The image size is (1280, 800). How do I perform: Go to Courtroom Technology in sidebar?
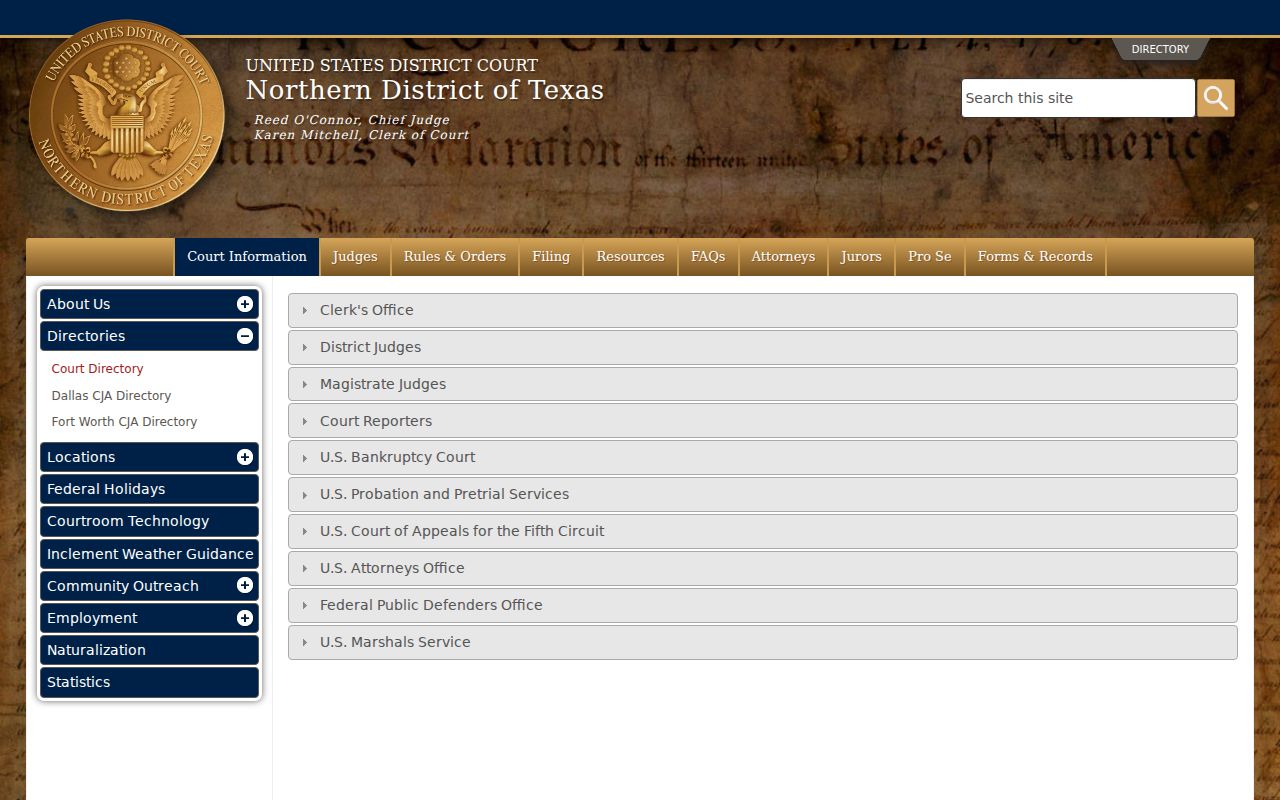pyautogui.click(x=149, y=521)
